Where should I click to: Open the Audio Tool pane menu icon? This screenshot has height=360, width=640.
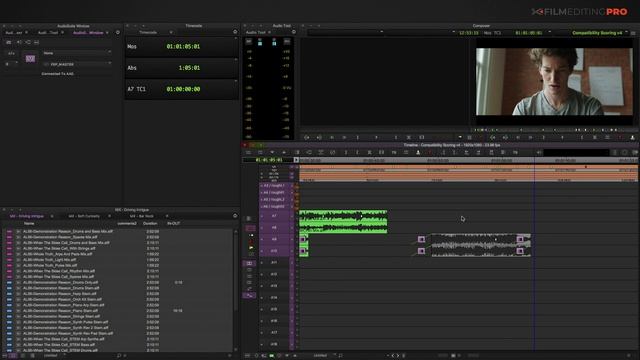point(294,32)
